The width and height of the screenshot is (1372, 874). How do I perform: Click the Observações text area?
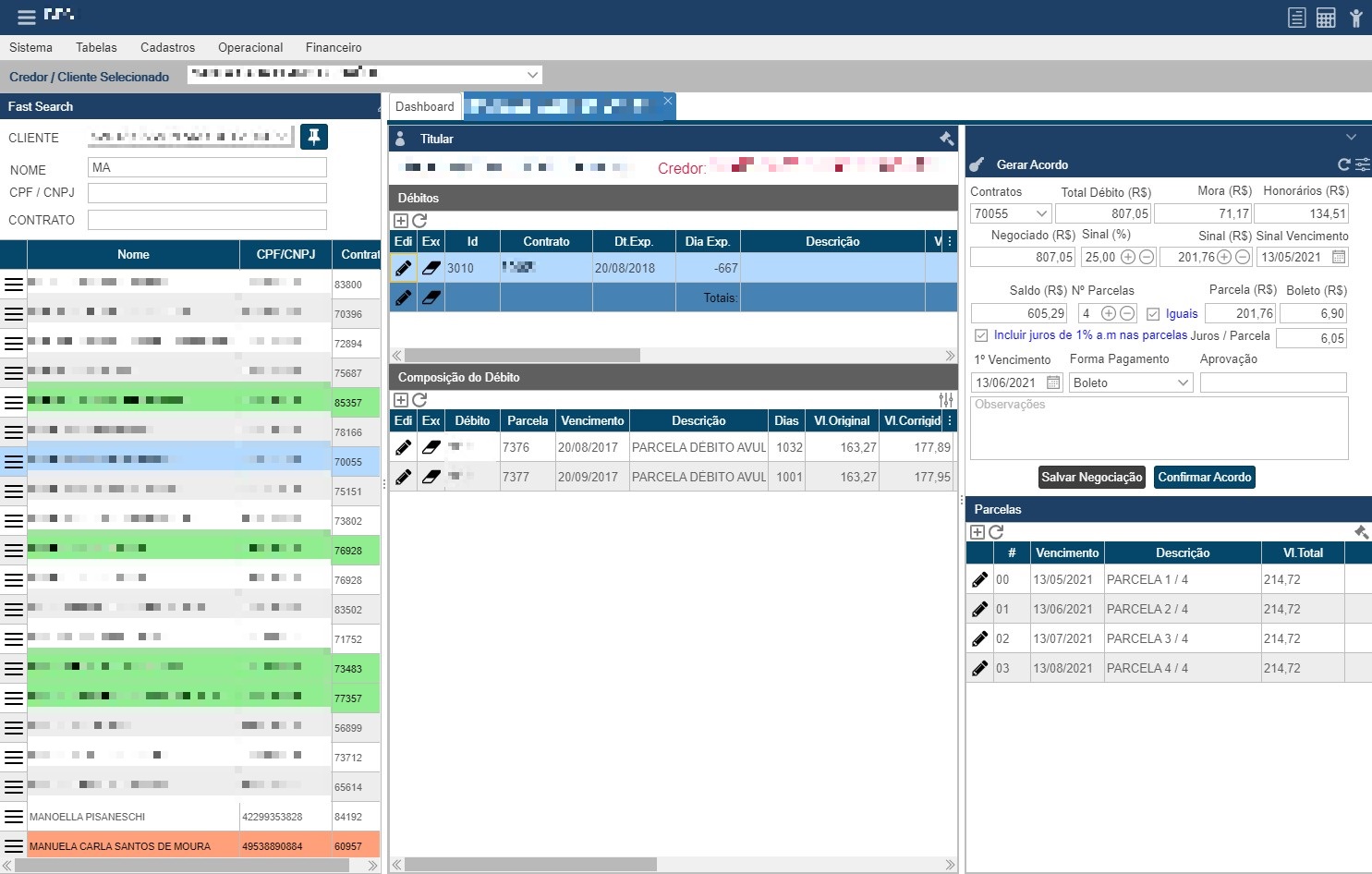(x=1159, y=428)
